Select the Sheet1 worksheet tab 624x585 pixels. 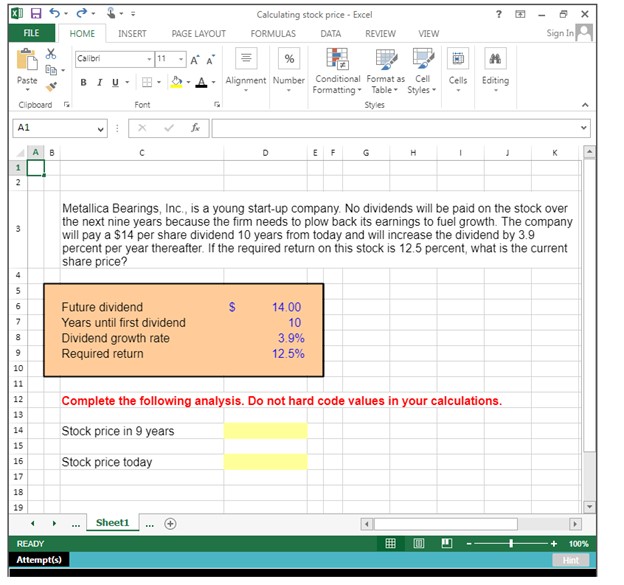[113, 523]
